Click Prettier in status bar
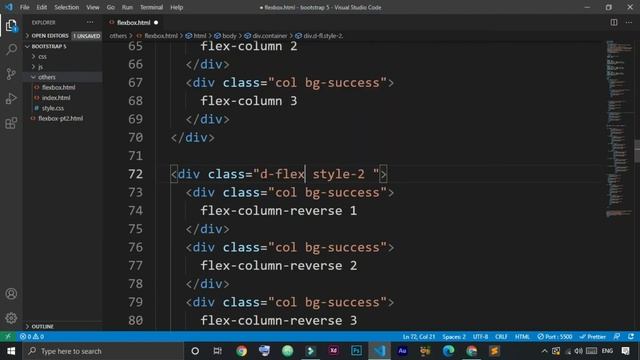Viewport: 640px width, 360px height. (593, 337)
